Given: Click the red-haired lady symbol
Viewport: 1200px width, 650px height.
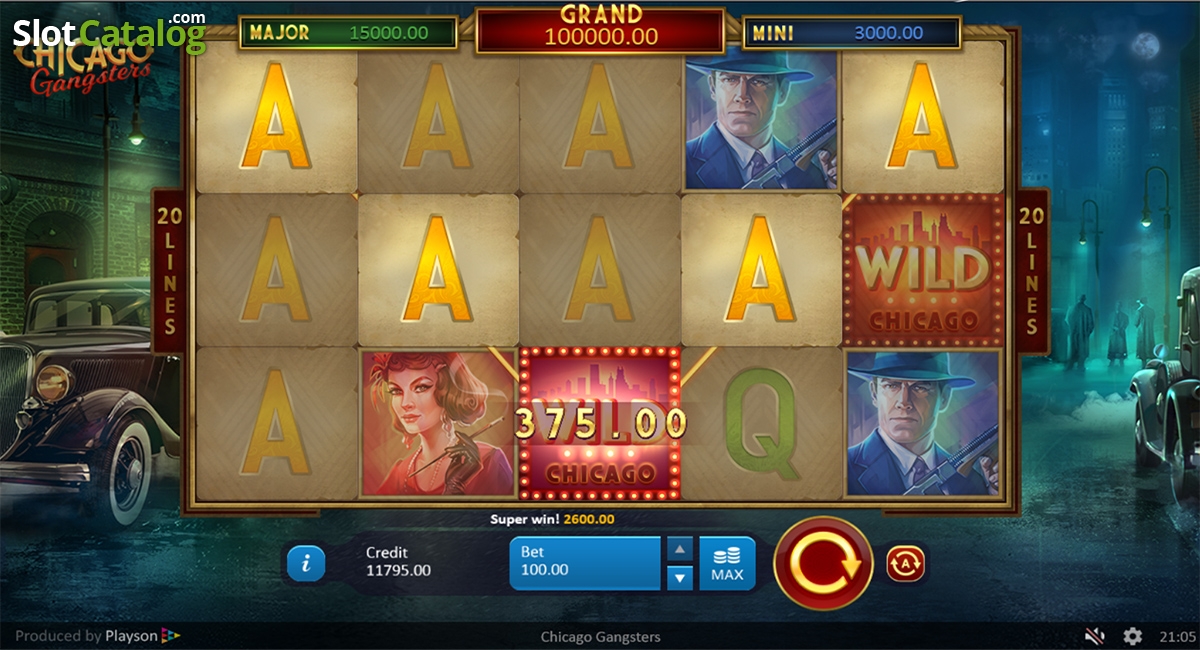Looking at the screenshot, I should pos(438,423).
